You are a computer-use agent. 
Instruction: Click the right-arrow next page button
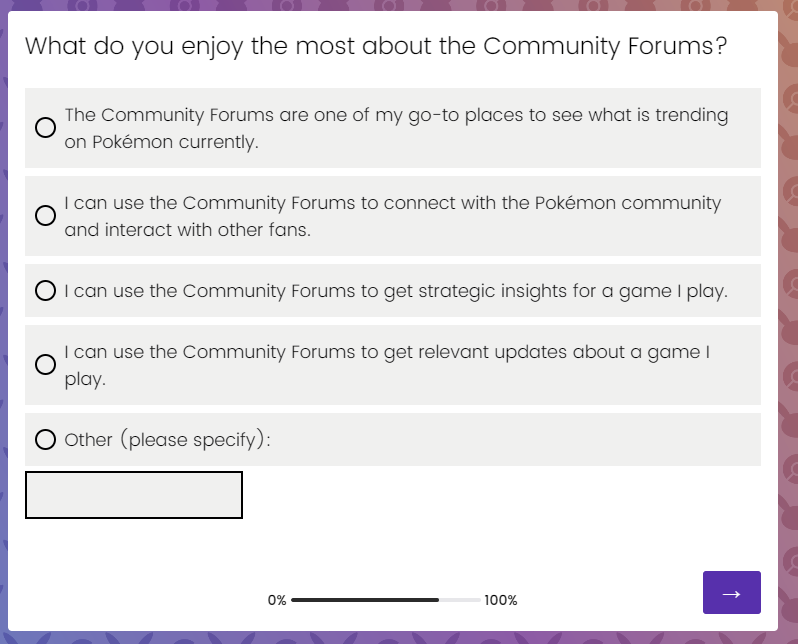point(731,592)
